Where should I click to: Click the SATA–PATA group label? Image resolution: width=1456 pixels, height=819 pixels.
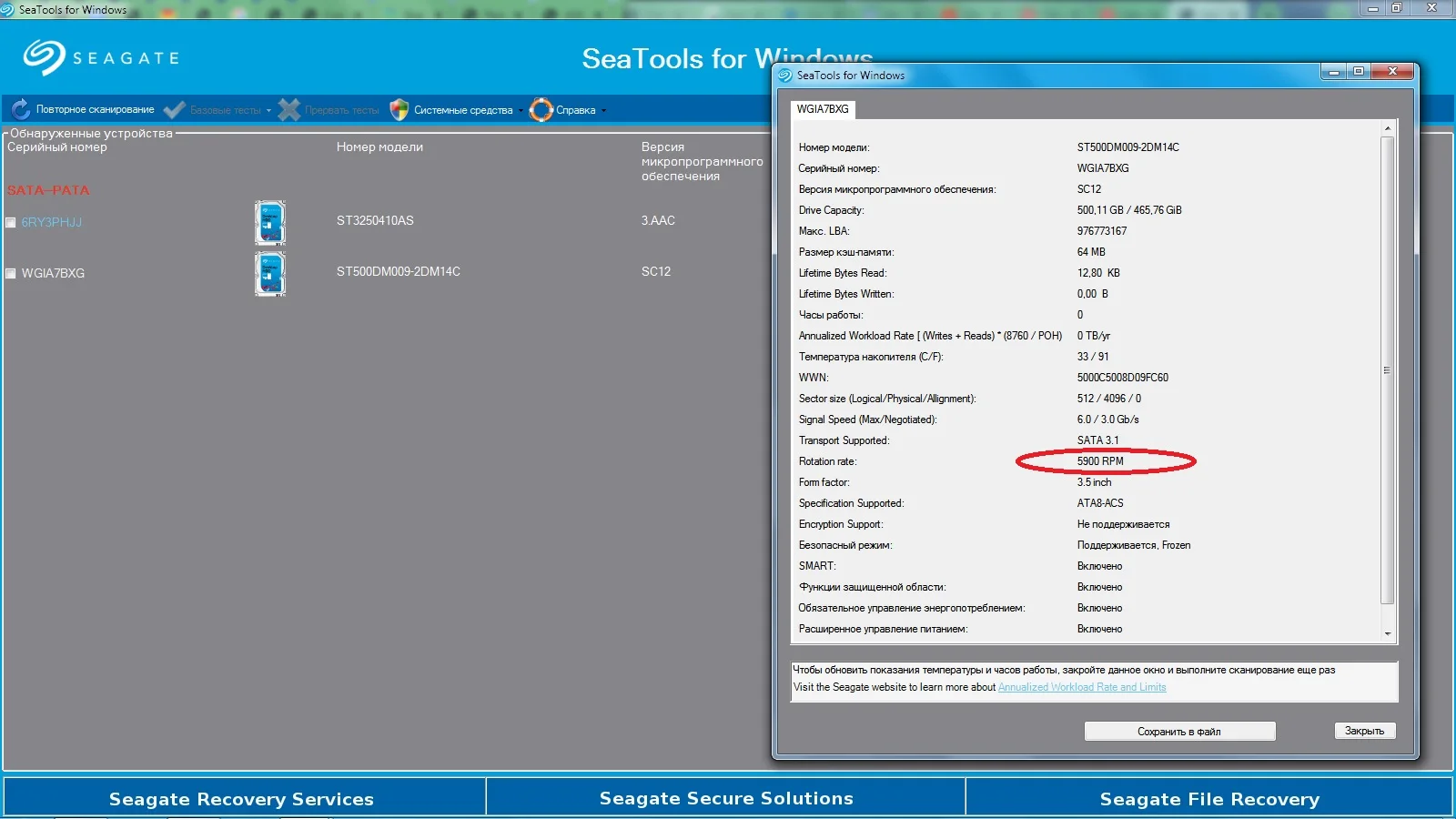click(48, 191)
